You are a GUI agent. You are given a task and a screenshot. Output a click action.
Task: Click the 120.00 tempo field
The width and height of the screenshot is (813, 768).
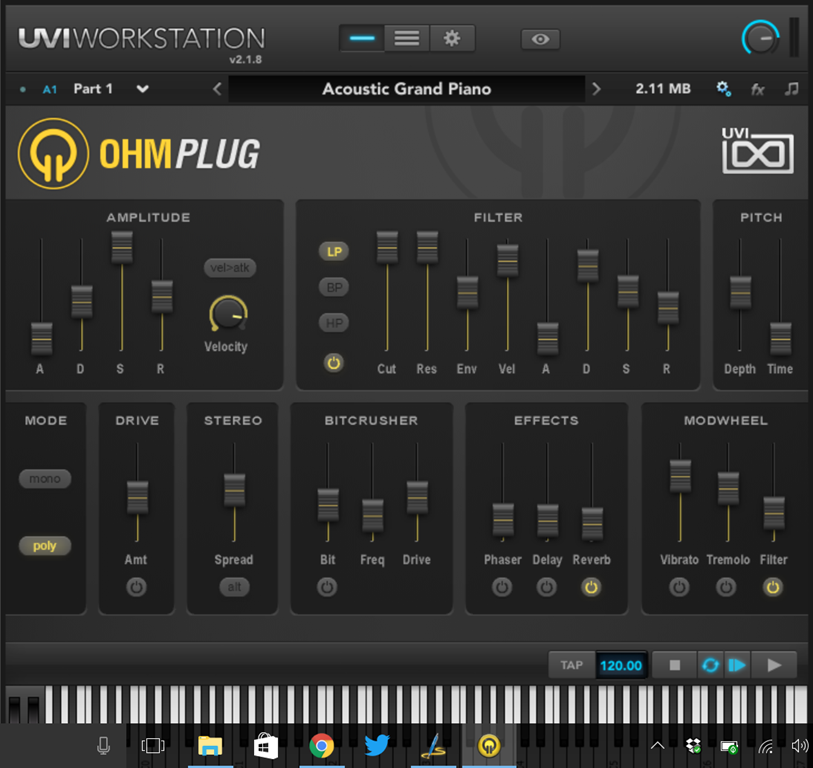point(621,665)
